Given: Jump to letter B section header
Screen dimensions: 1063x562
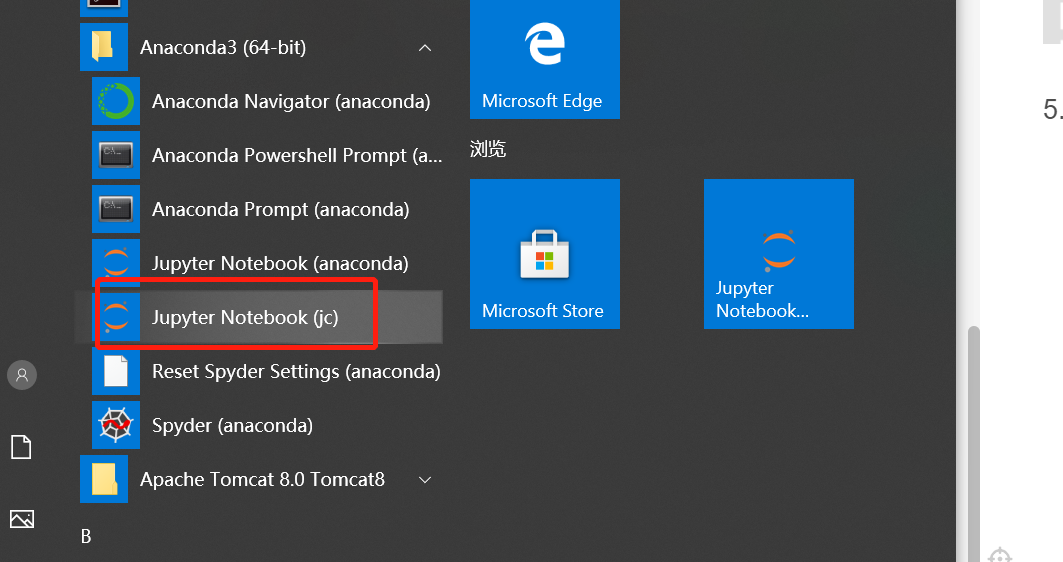Looking at the screenshot, I should (x=86, y=536).
